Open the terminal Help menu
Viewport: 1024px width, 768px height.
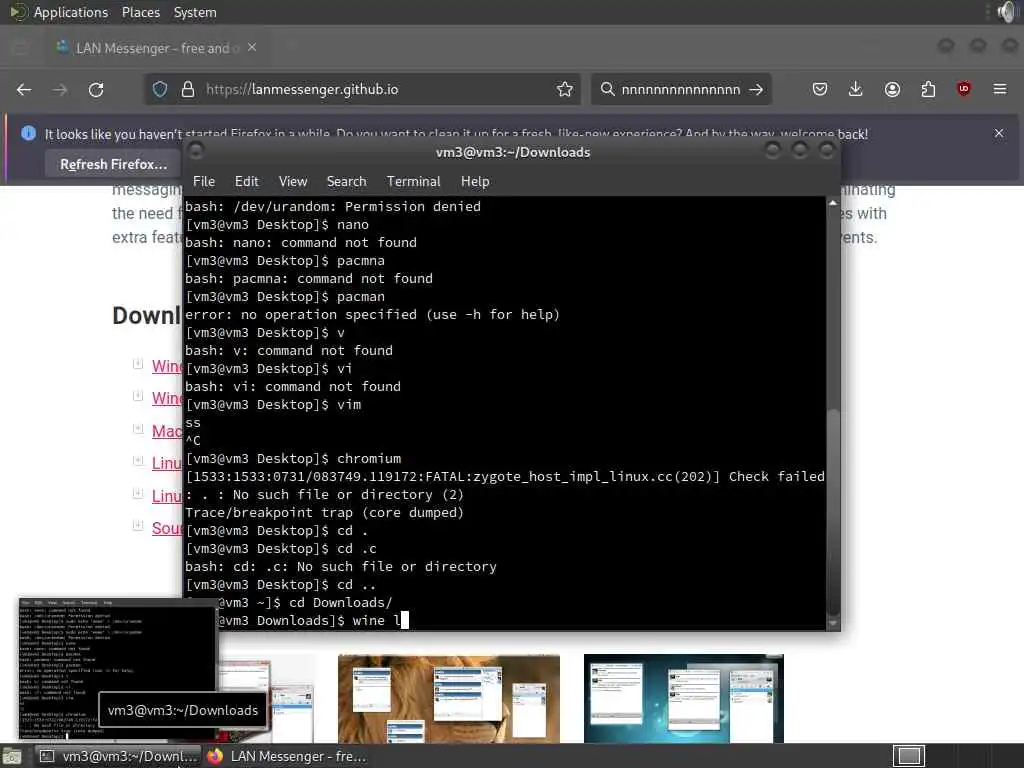(475, 182)
